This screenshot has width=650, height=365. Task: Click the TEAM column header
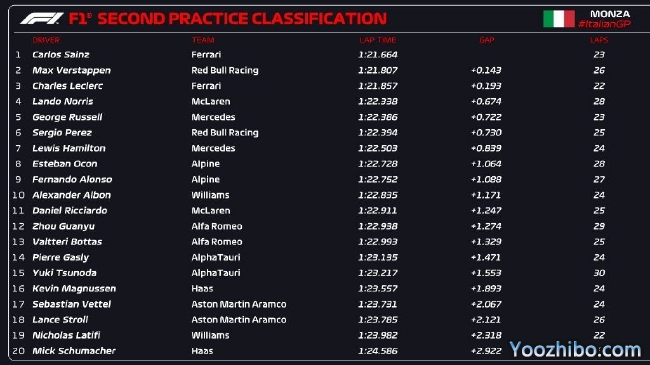coord(203,40)
